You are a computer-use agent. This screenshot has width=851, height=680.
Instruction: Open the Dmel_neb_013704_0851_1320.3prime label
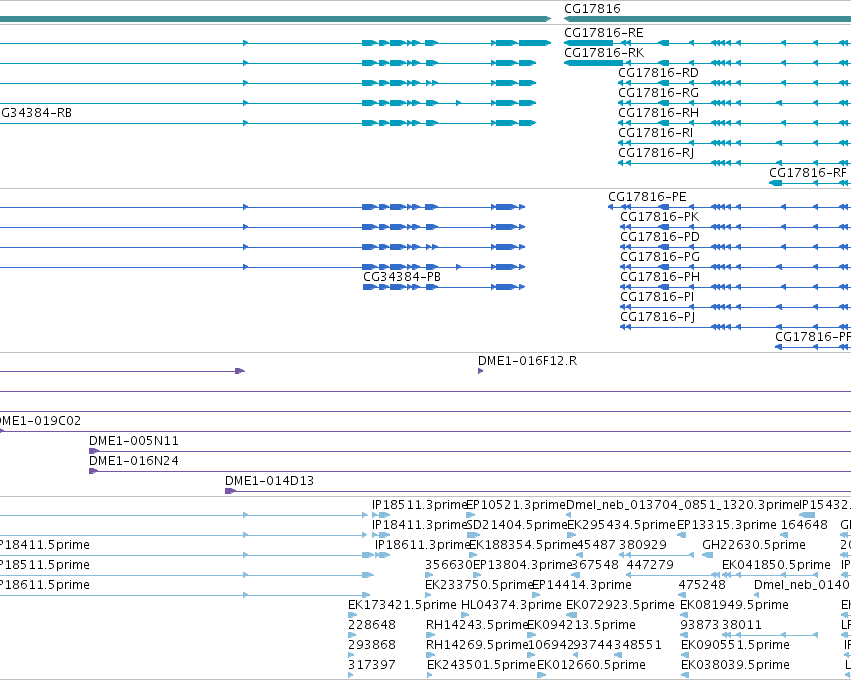click(x=683, y=505)
